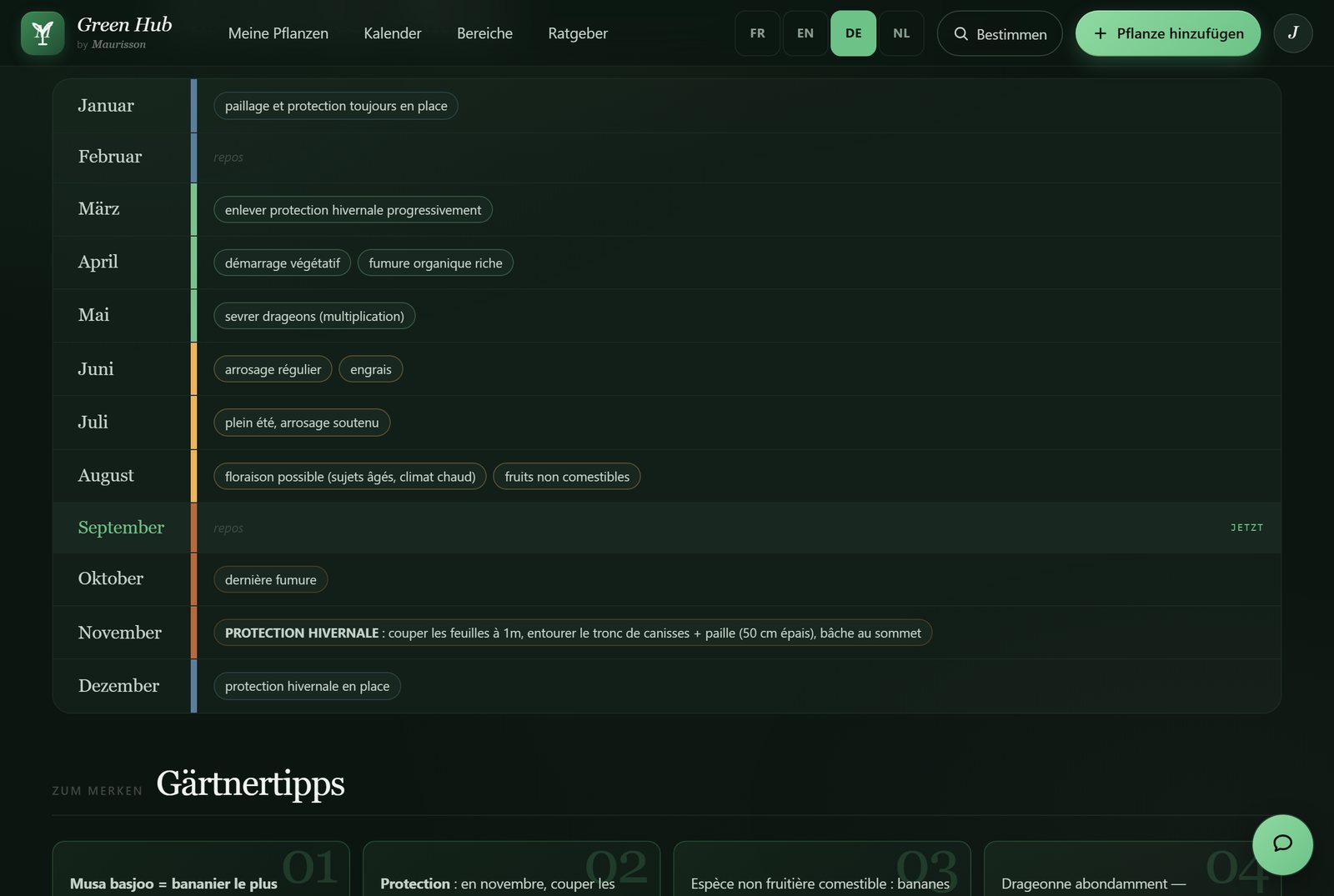Open tip card 01 Musa basjoo

(201, 868)
